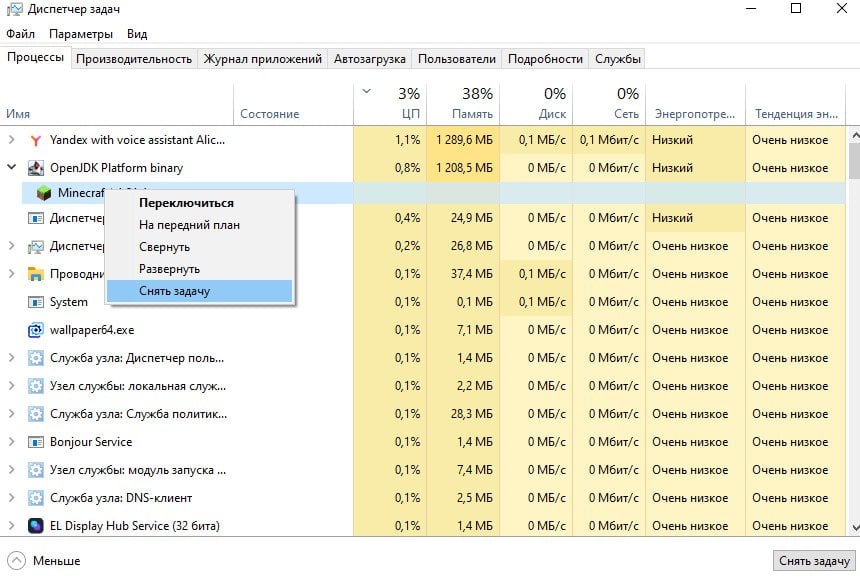The height and width of the screenshot is (578, 860).
Task: Collapse the OpenJDK Platform binary group
Action: click(11, 167)
